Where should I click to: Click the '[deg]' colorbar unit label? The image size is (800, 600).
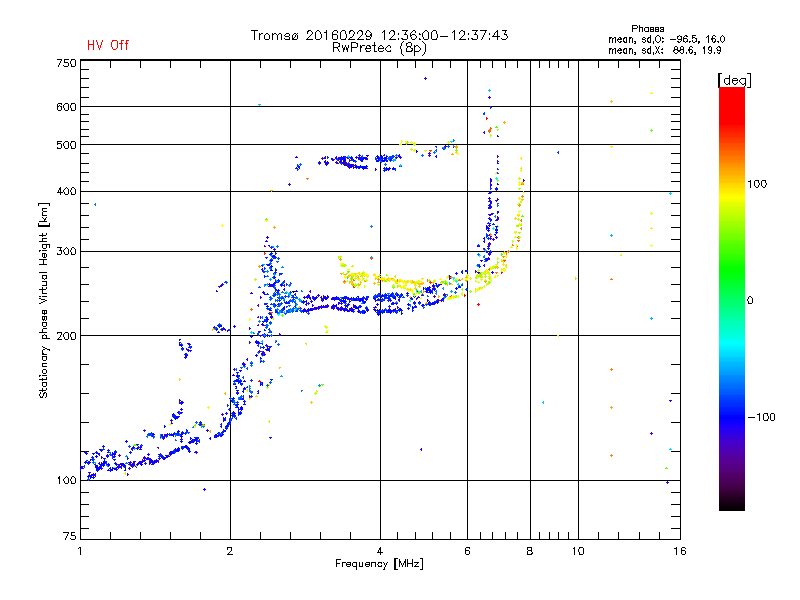tap(734, 80)
